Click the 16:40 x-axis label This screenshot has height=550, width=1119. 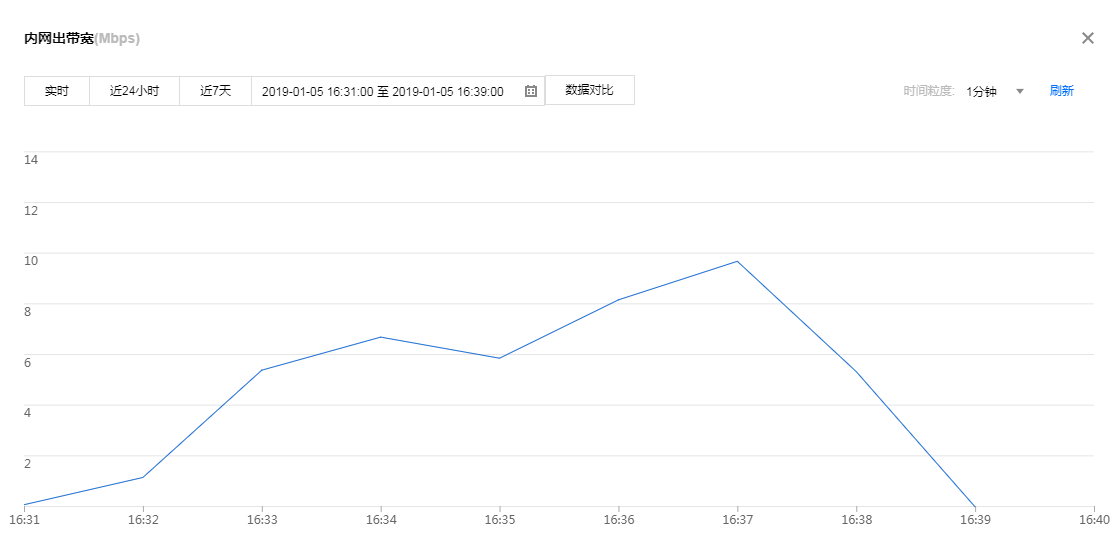click(1093, 521)
